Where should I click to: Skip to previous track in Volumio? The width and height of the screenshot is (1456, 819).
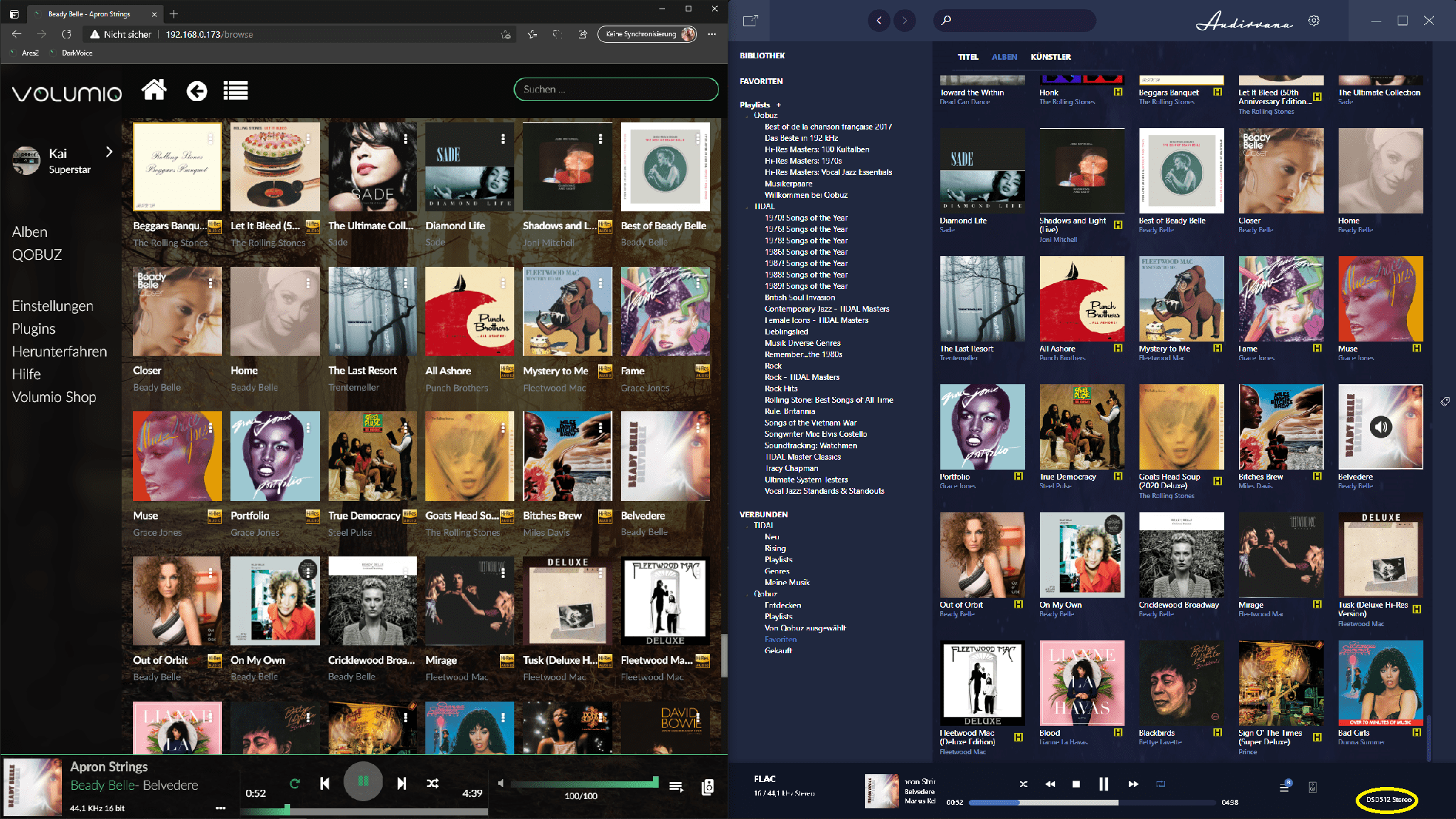[x=324, y=783]
